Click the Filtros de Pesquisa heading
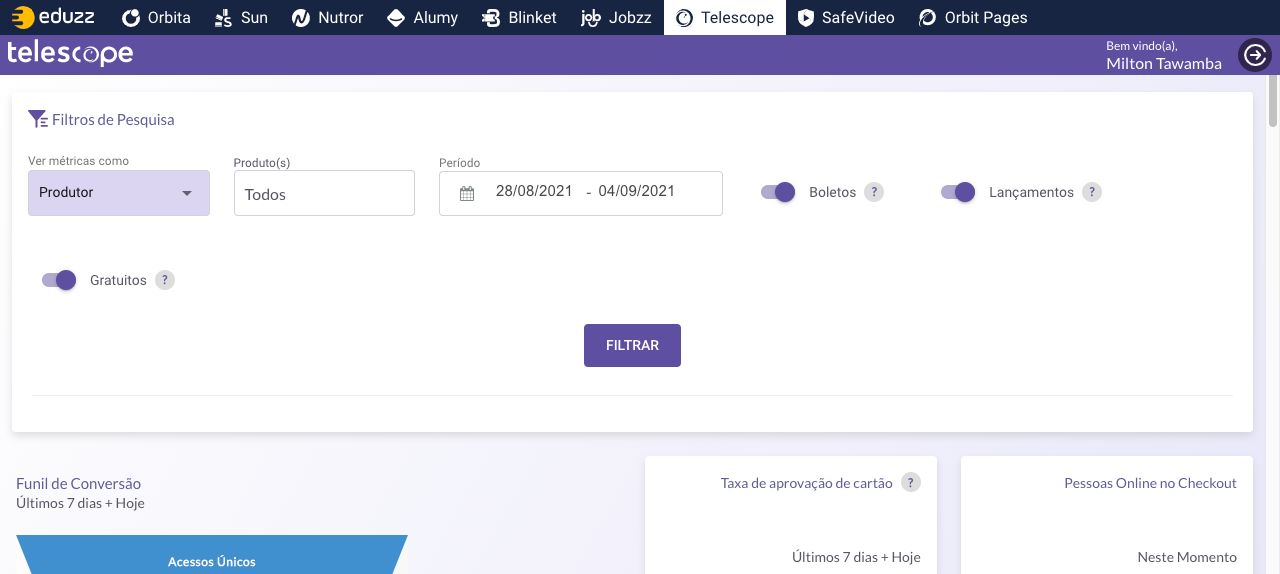Viewport: 1280px width, 574px height. click(x=113, y=120)
